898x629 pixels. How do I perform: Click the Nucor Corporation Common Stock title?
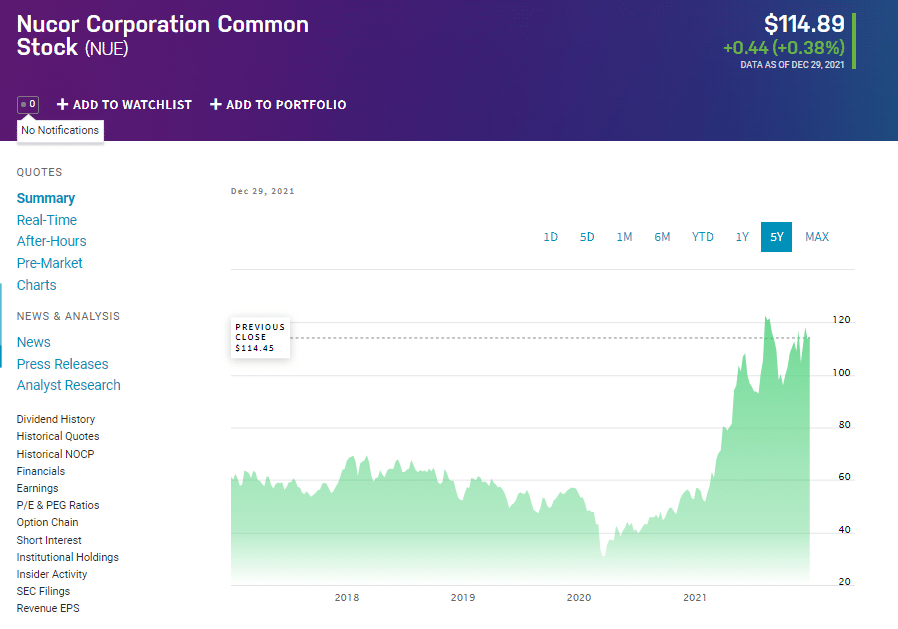pos(163,36)
